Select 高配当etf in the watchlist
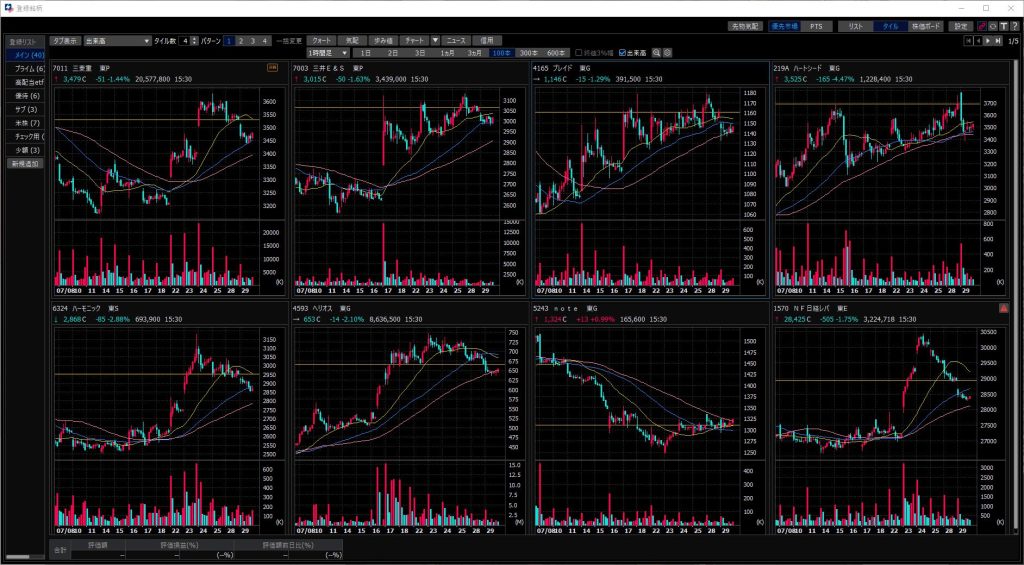The width and height of the screenshot is (1024, 565). point(27,82)
